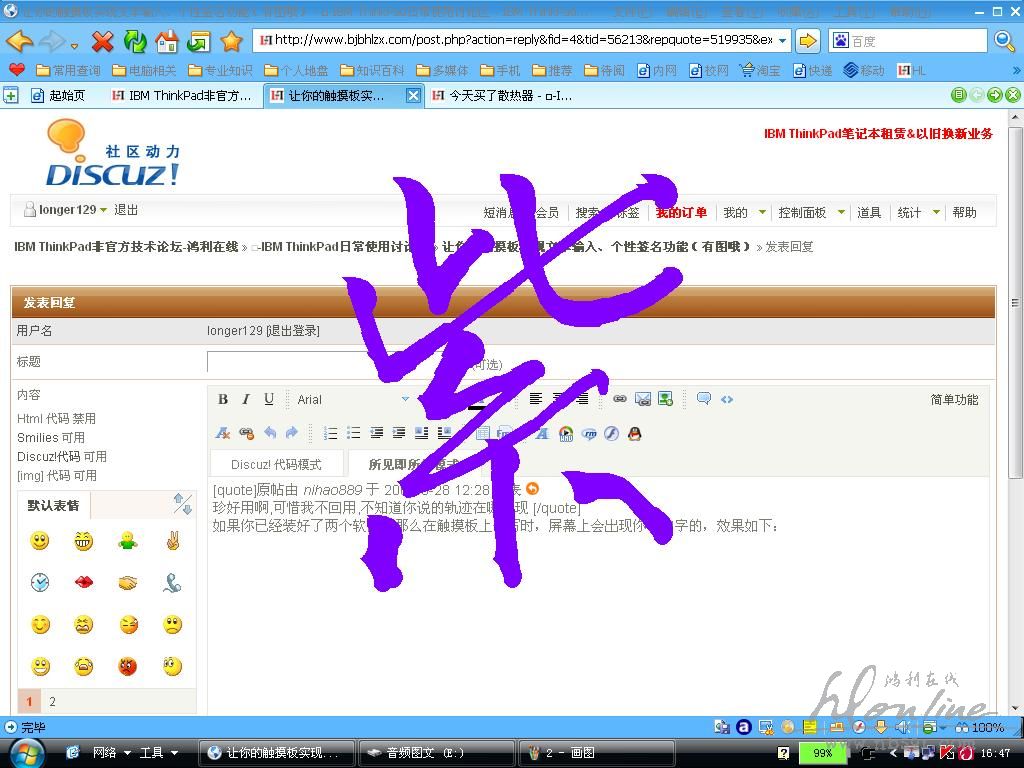Insert QQ penguin icon in editor

634,434
